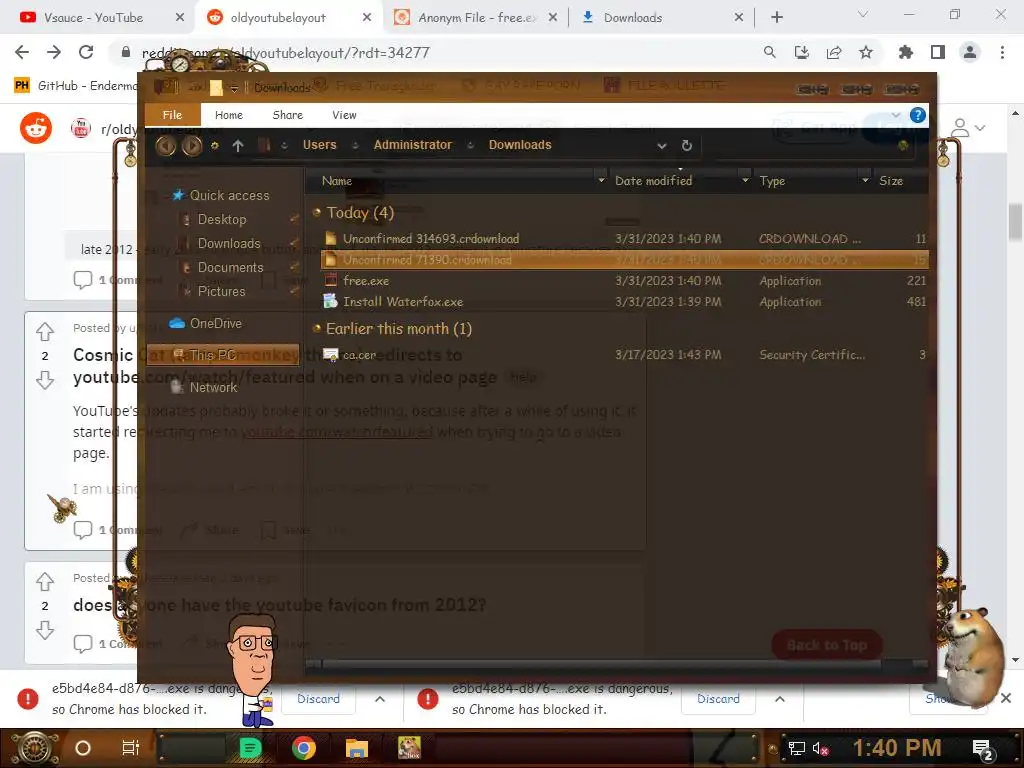Screen dimensions: 1024x768
Task: Open Name column filter dropdown arrow
Action: pos(601,180)
